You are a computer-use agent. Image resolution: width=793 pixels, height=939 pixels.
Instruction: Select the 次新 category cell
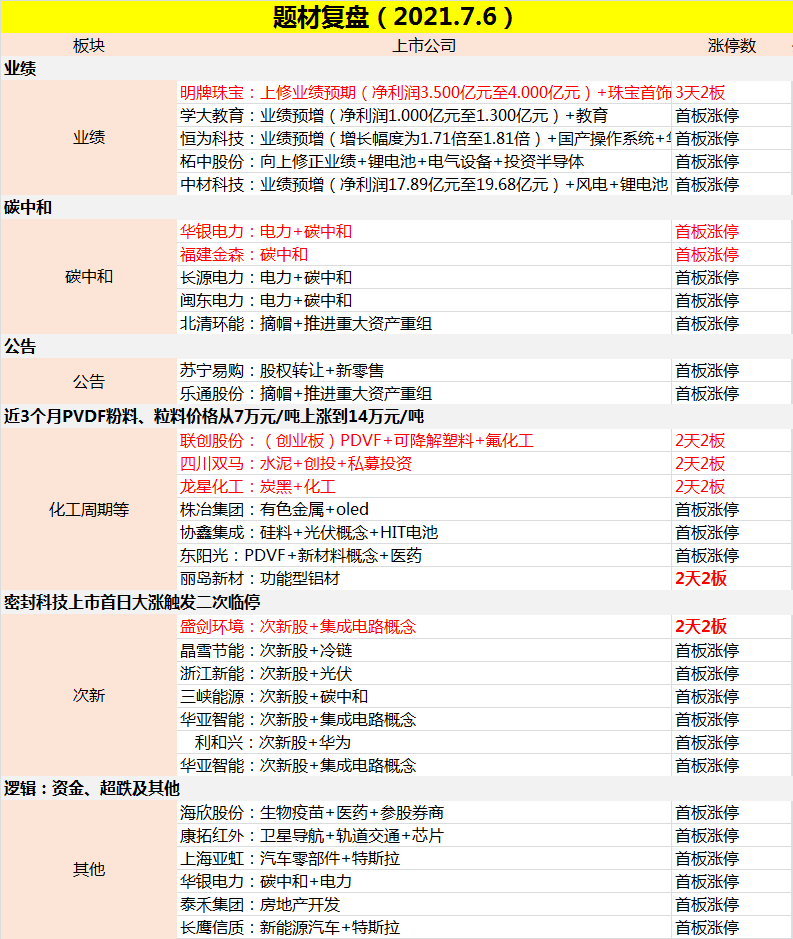(89, 696)
